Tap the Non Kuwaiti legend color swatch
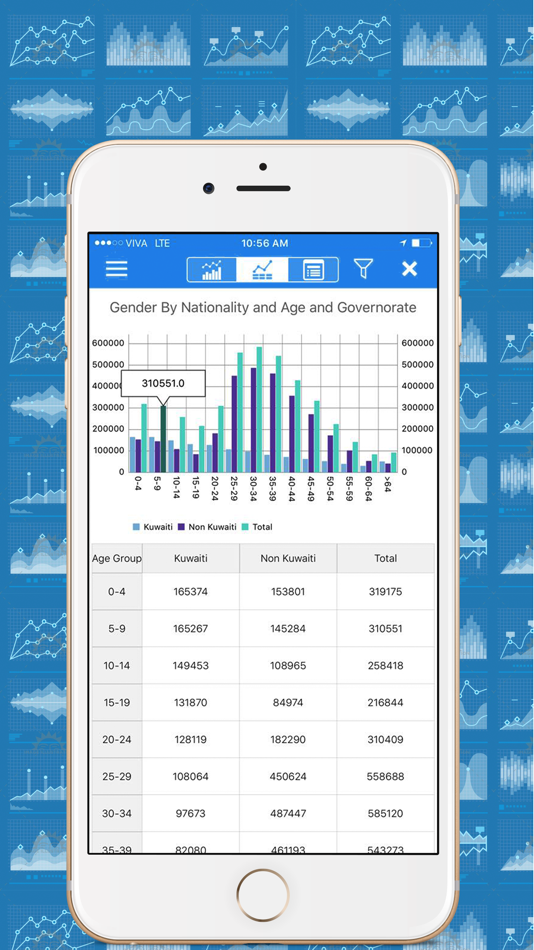Image resolution: width=534 pixels, height=950 pixels. tap(181, 527)
